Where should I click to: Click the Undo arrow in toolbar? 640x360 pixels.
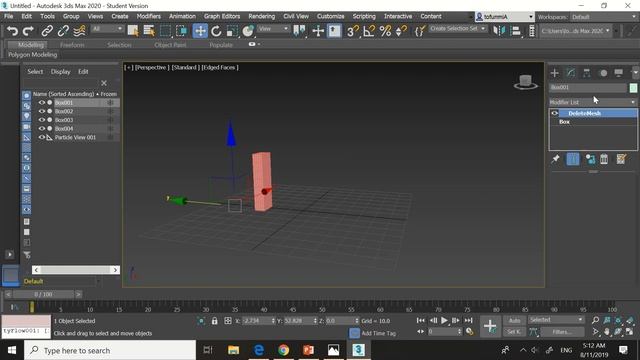12,31
